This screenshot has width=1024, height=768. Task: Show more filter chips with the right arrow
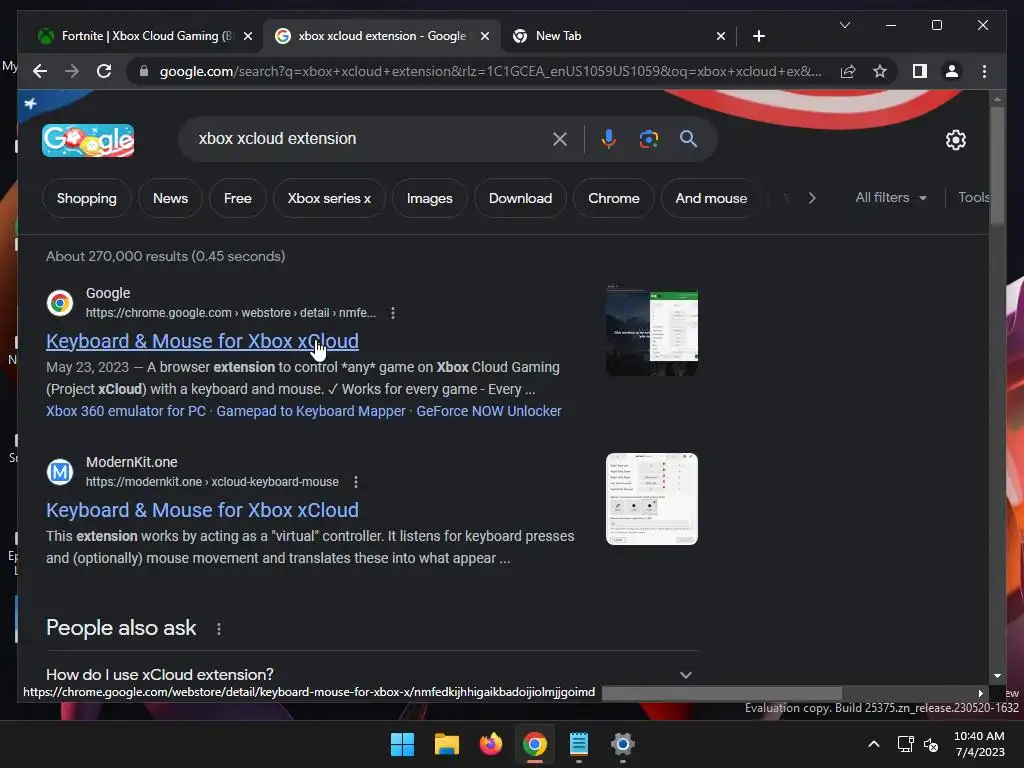coord(812,198)
